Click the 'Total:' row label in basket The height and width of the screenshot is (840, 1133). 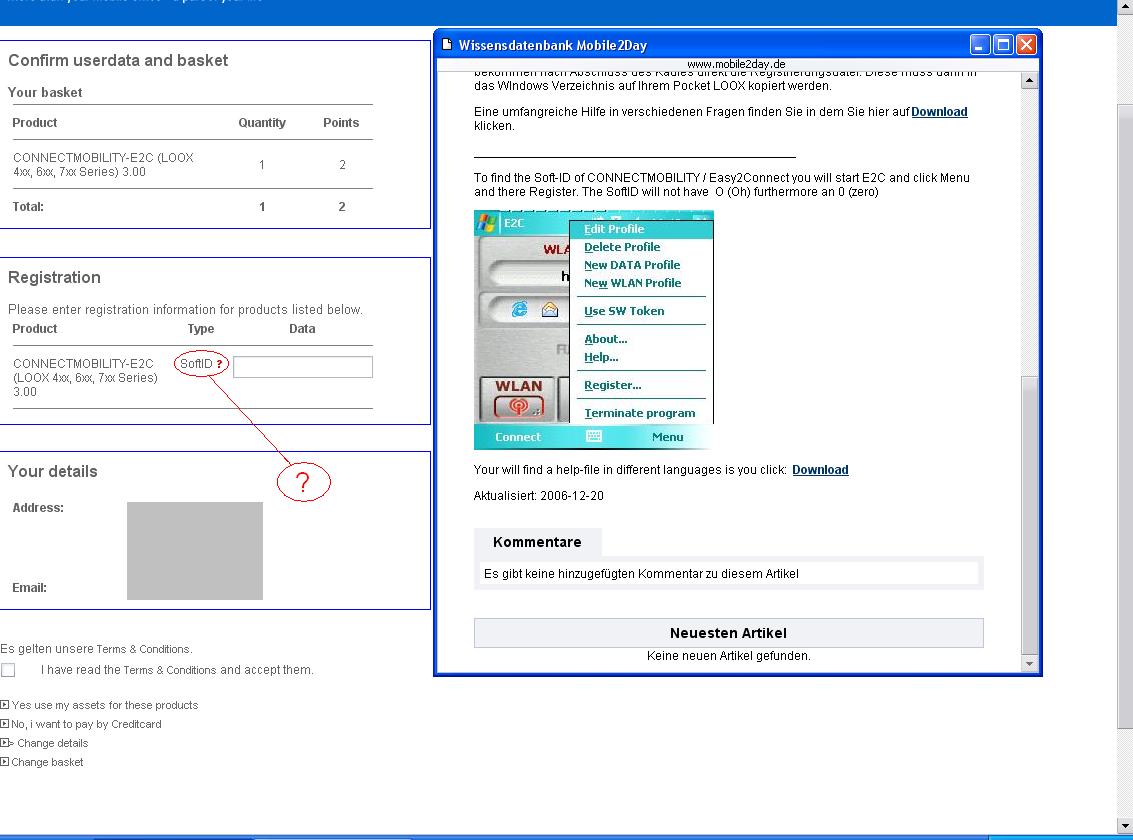(x=28, y=207)
